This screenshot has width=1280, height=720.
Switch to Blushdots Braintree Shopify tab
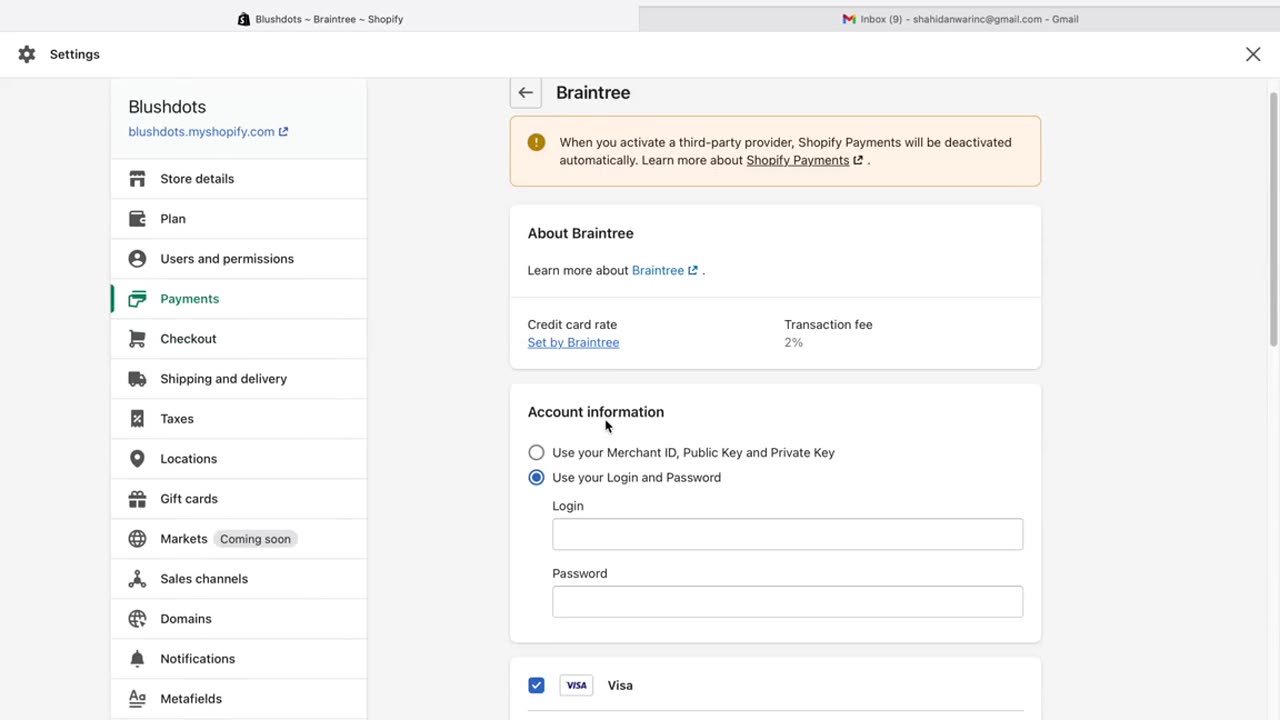(x=320, y=19)
